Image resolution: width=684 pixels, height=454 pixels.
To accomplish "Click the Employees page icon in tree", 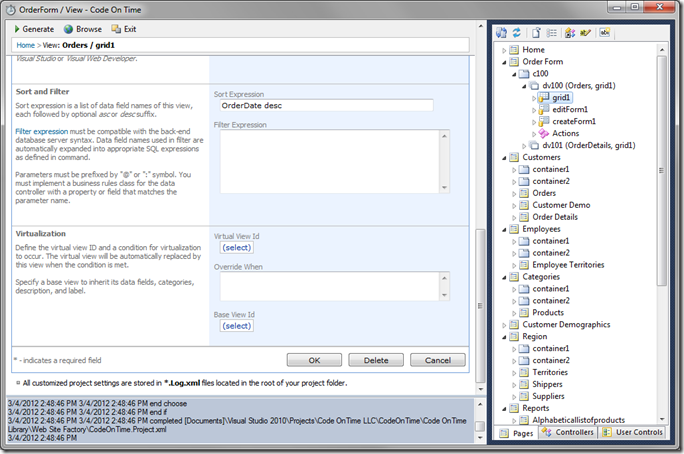I will tap(514, 229).
